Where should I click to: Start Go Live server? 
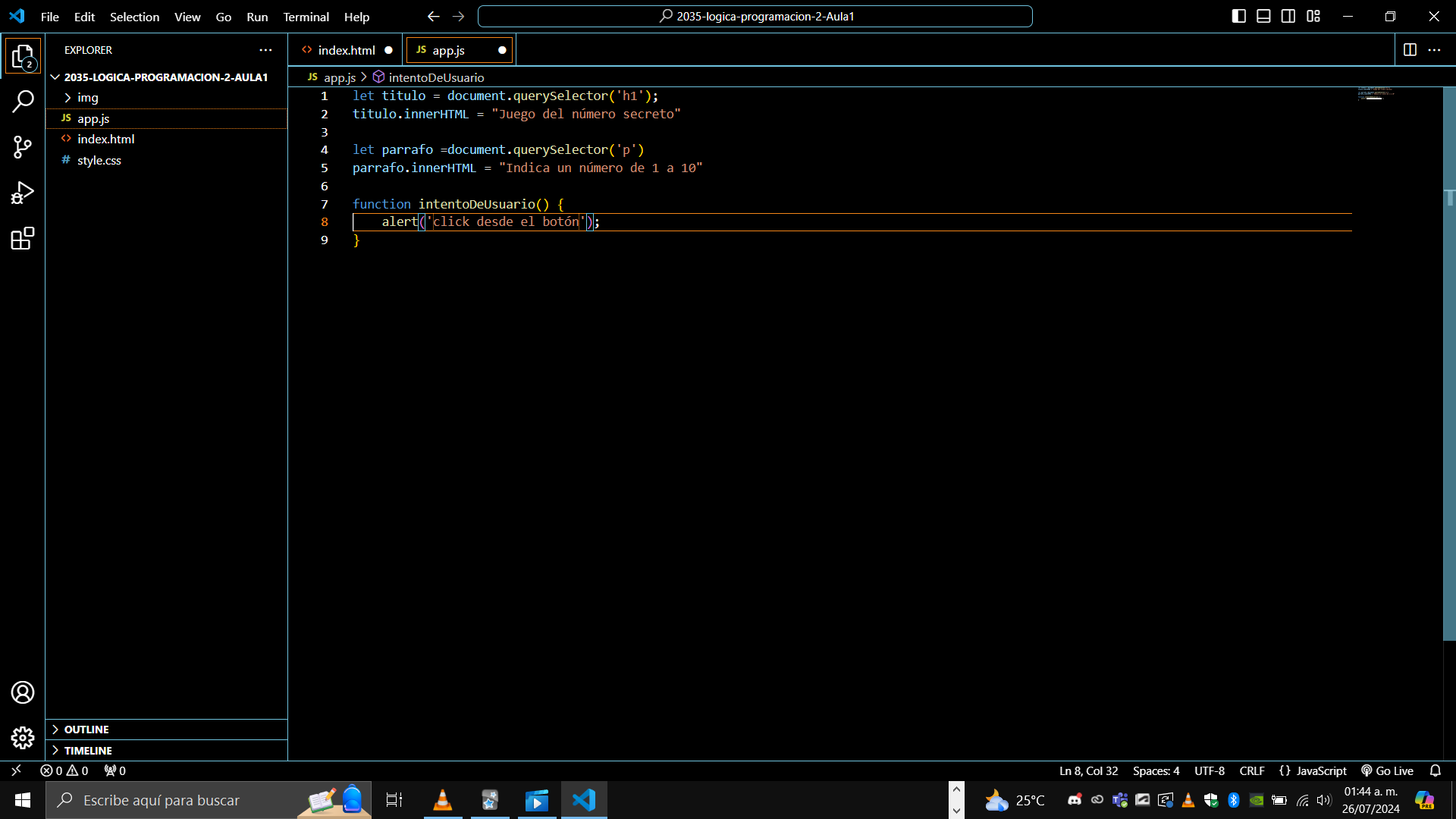coord(1387,770)
